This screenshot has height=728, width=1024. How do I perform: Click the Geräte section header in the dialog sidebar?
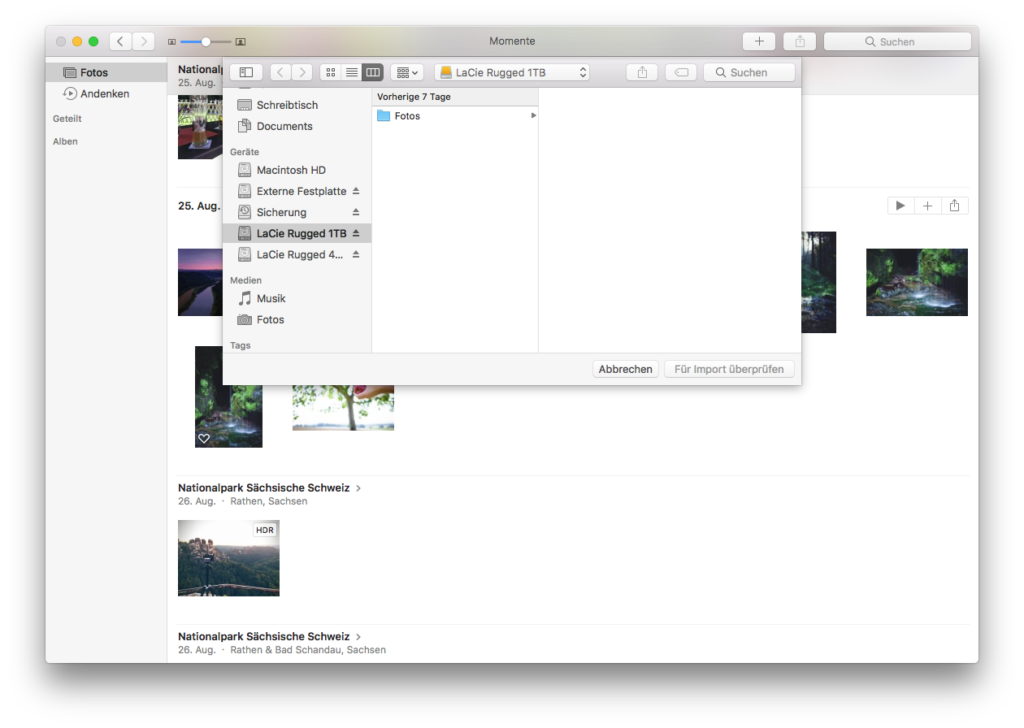pyautogui.click(x=244, y=152)
